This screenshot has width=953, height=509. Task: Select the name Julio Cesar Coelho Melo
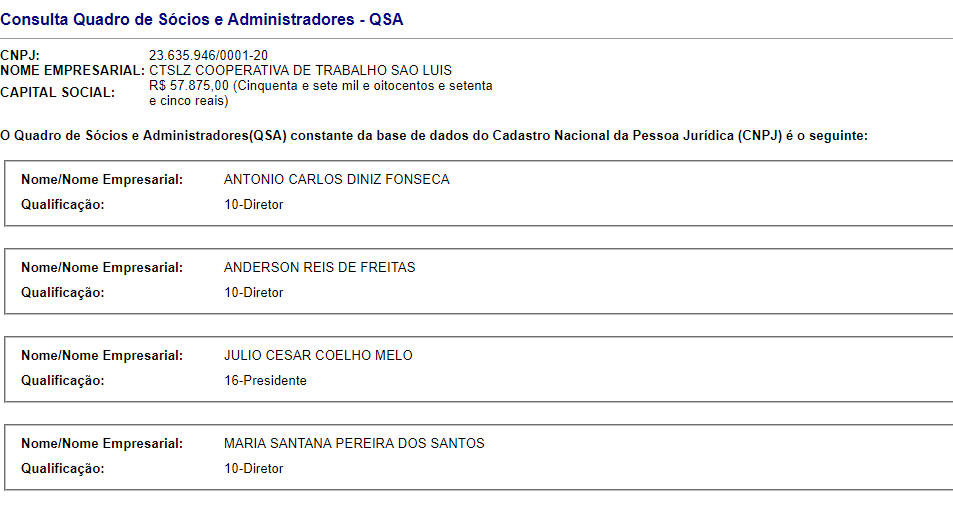click(x=318, y=356)
